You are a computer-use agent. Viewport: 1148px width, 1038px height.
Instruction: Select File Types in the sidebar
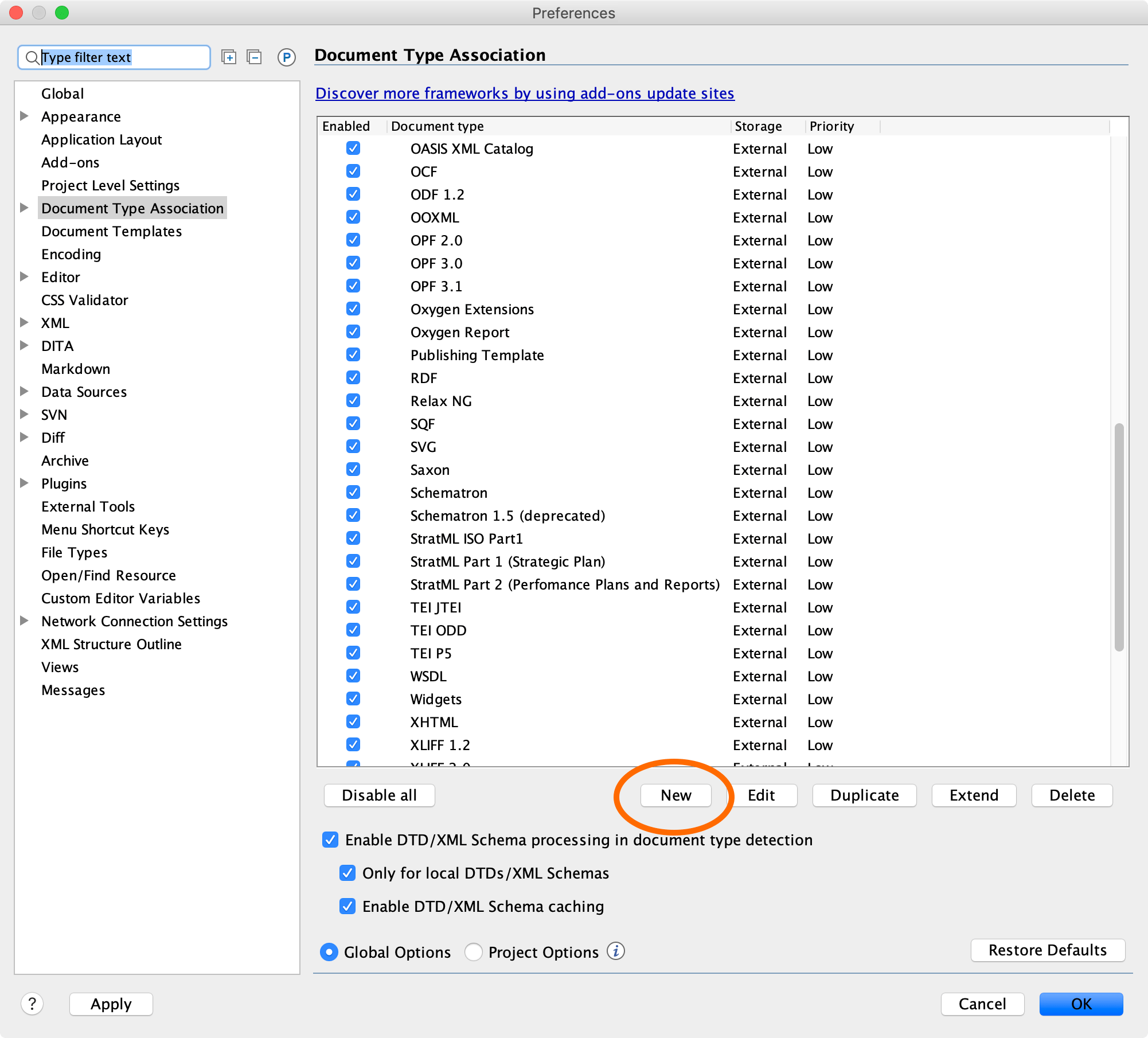click(74, 552)
